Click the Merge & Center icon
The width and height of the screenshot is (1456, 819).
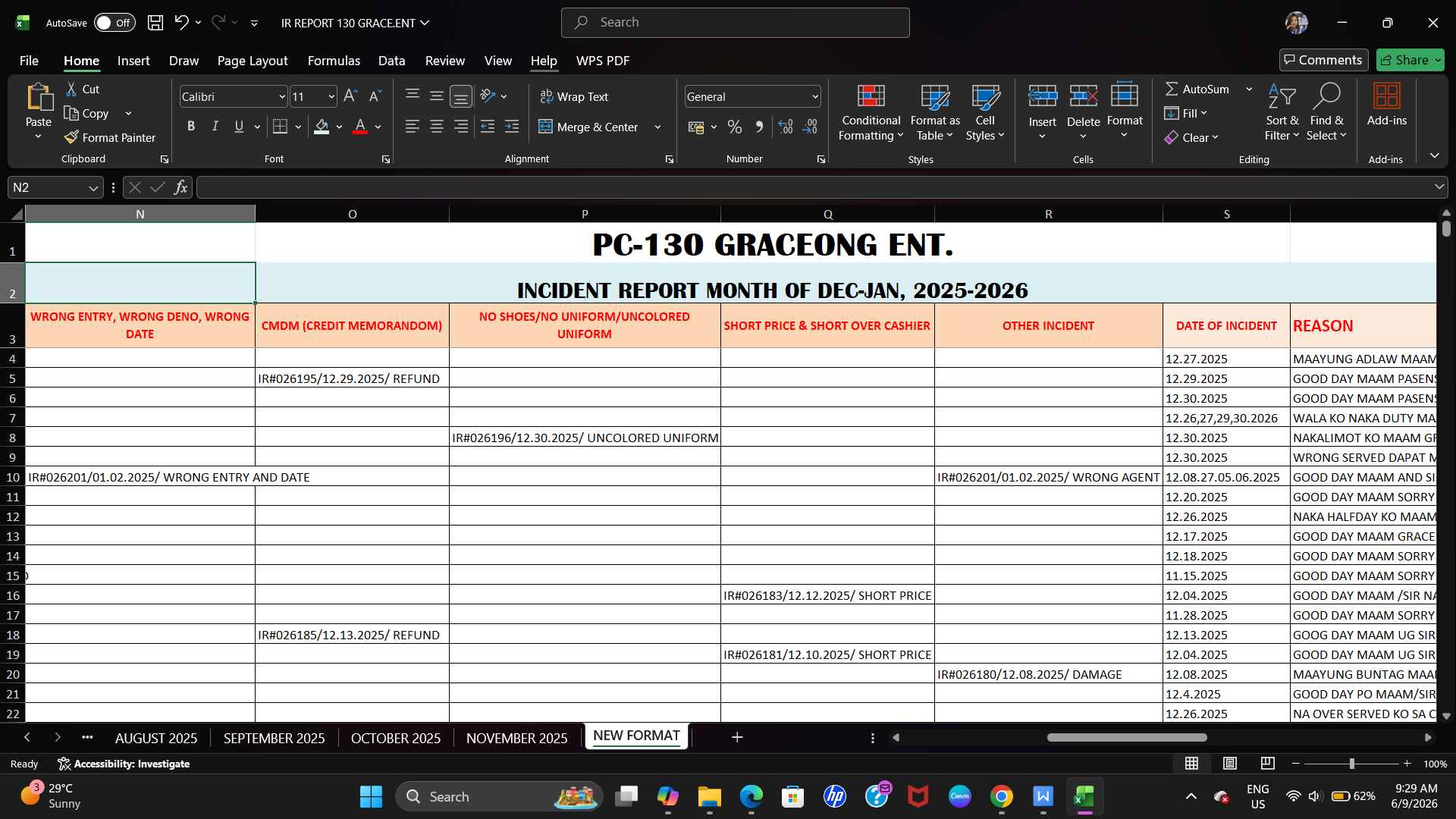coord(545,127)
